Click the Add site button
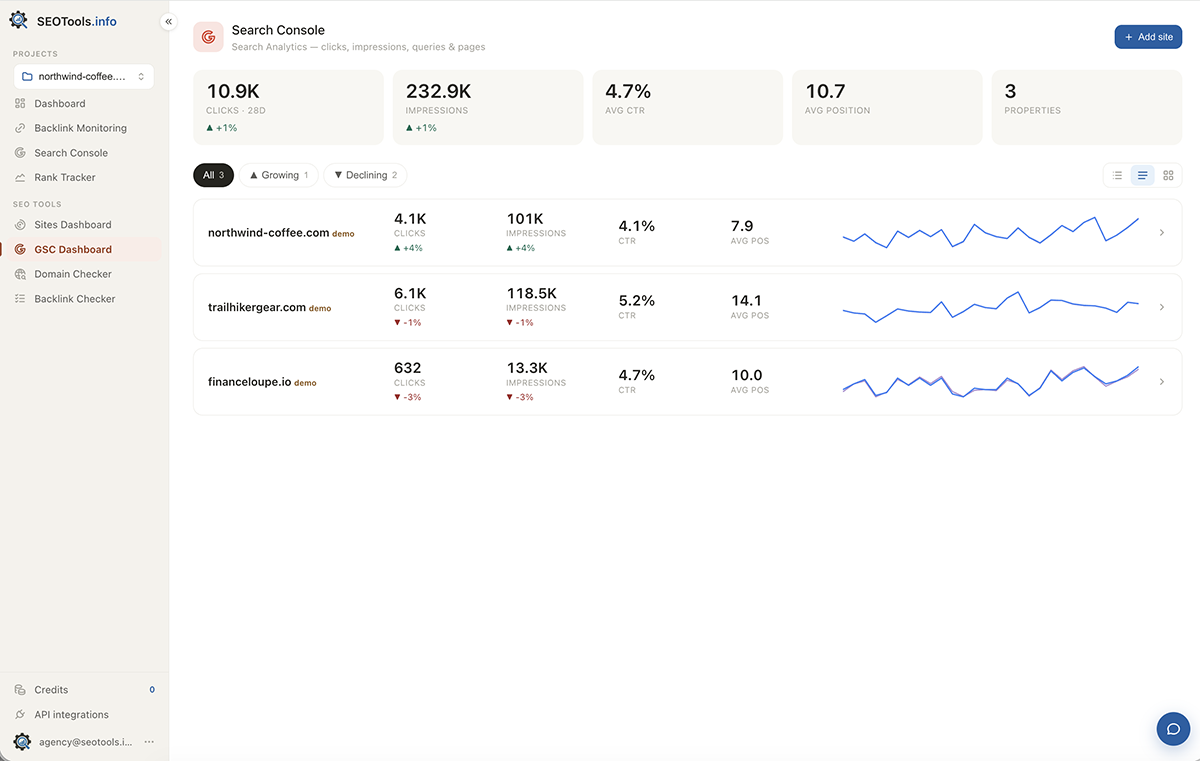The height and width of the screenshot is (761, 1200). pos(1148,37)
